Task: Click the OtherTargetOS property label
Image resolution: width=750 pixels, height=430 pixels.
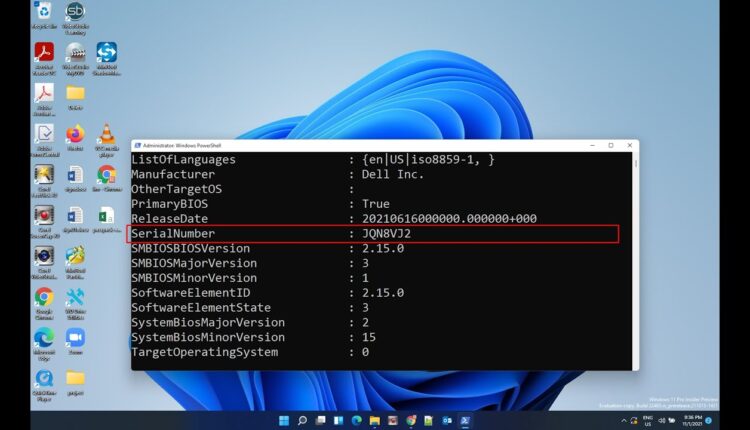Action: pos(176,189)
